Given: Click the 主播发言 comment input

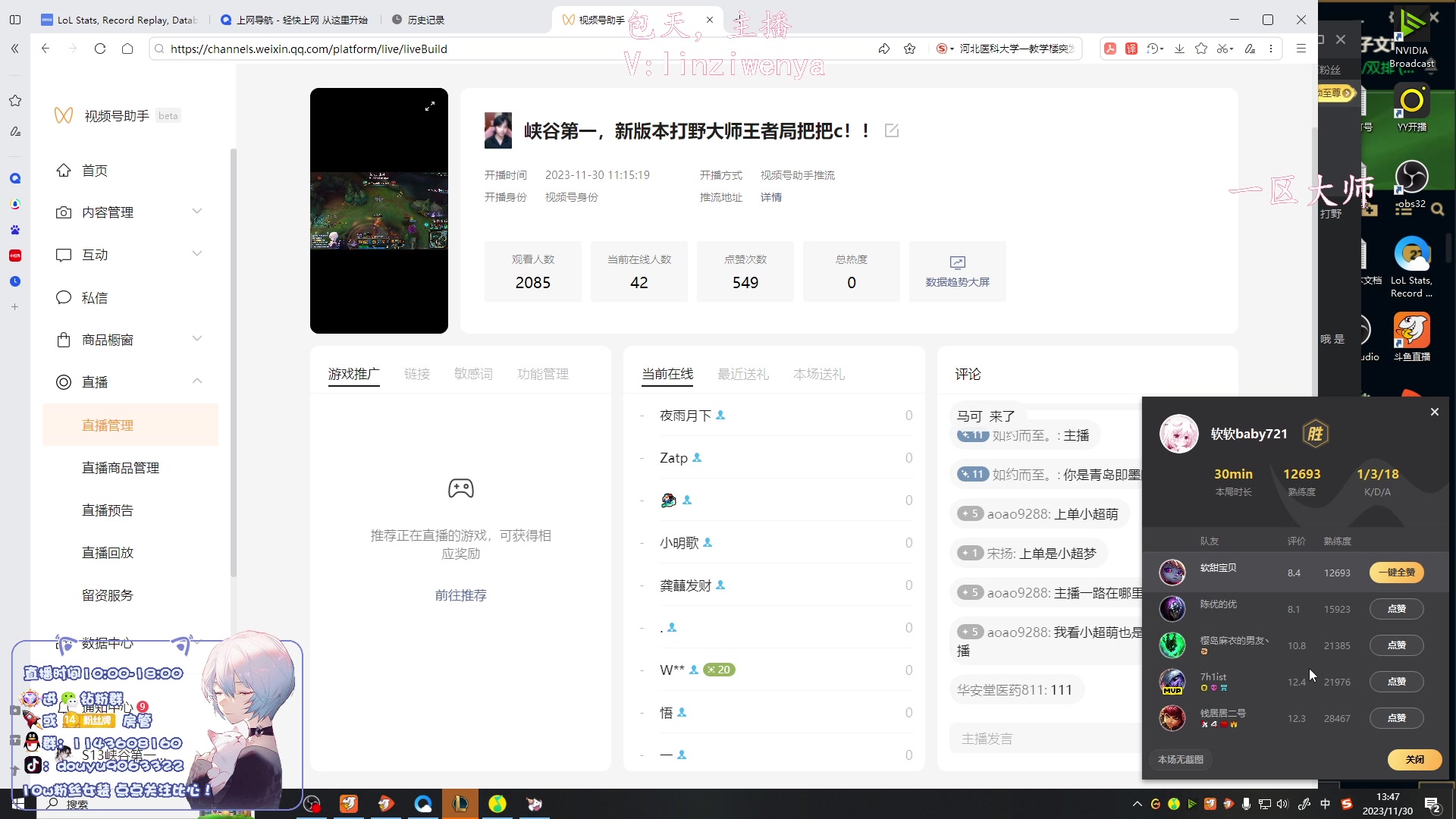Looking at the screenshot, I should [1046, 739].
